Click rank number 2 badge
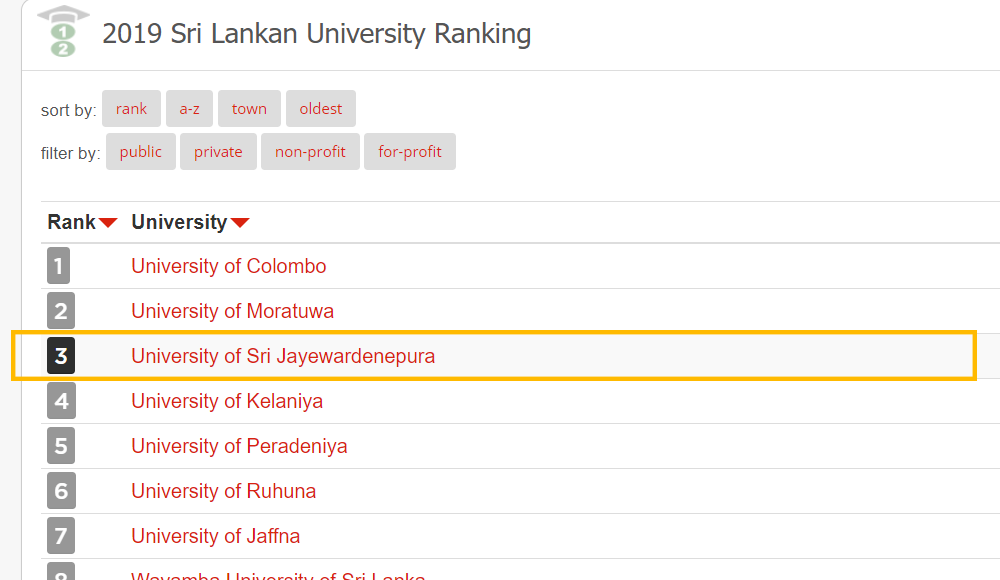Viewport: 1000px width, 580px height. [x=60, y=311]
